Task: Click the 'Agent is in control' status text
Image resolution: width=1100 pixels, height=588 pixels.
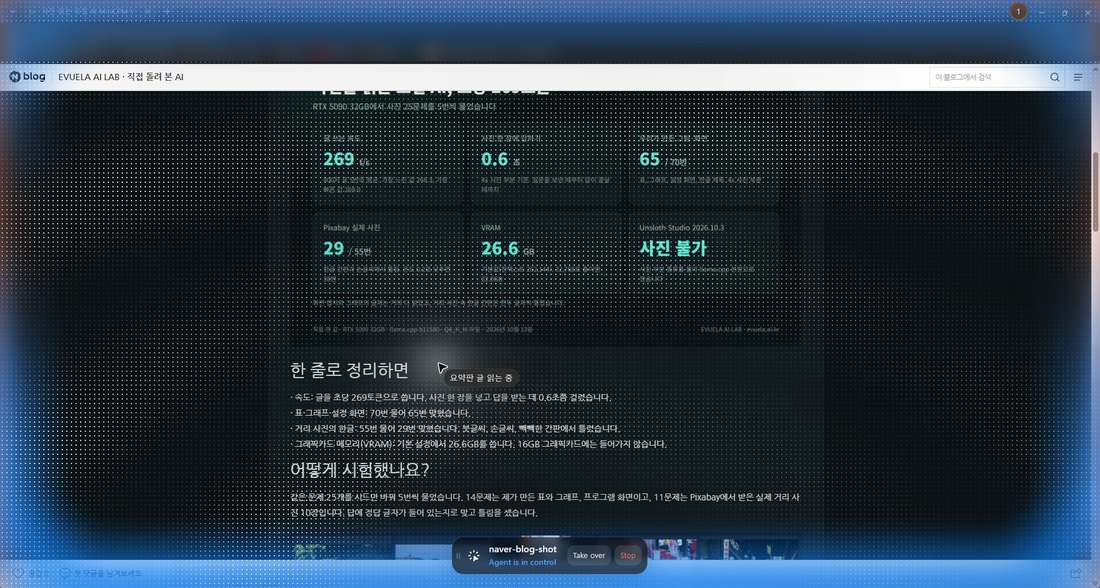Action: tap(522, 562)
